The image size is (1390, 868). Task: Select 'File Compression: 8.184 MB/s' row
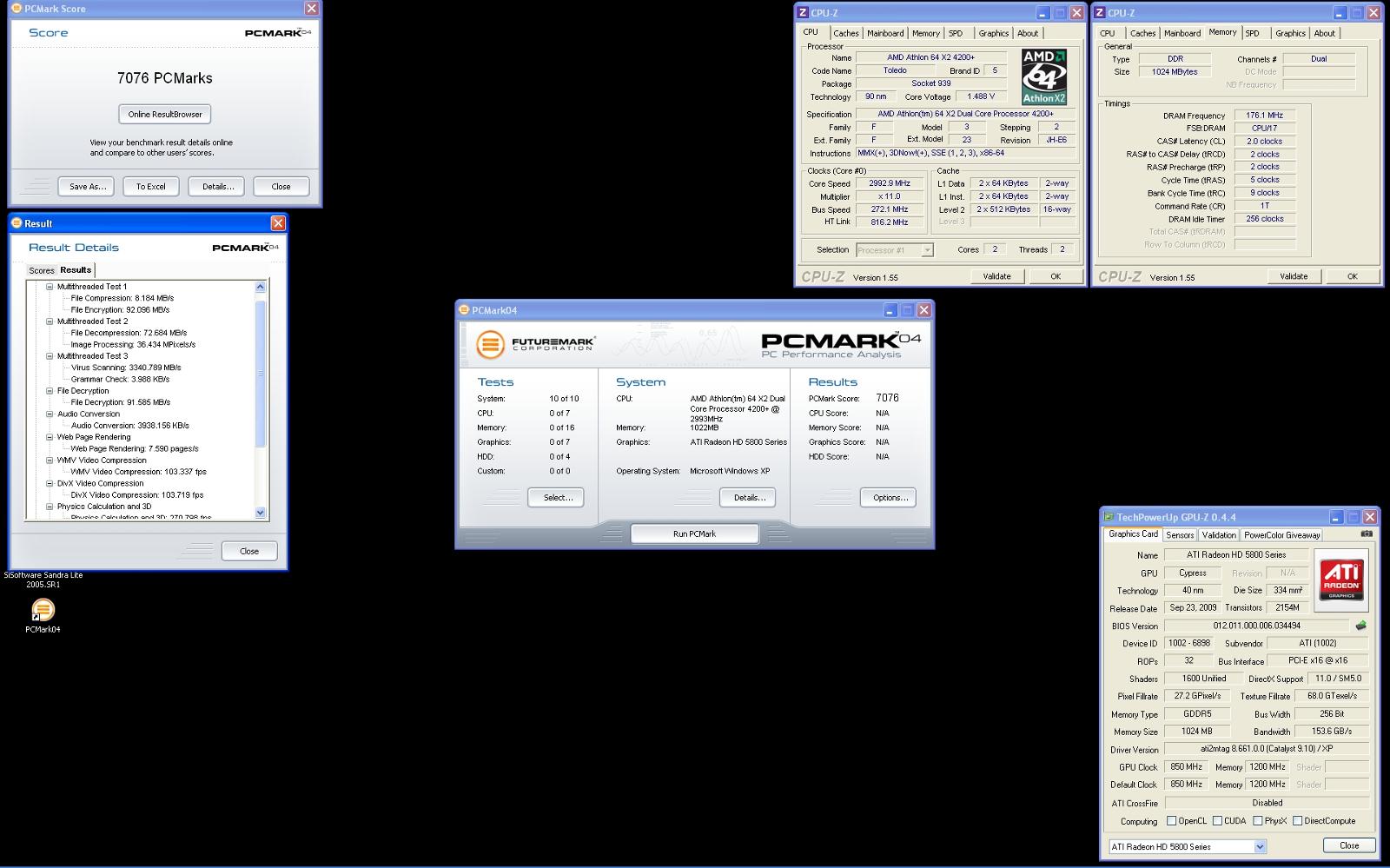(x=122, y=298)
